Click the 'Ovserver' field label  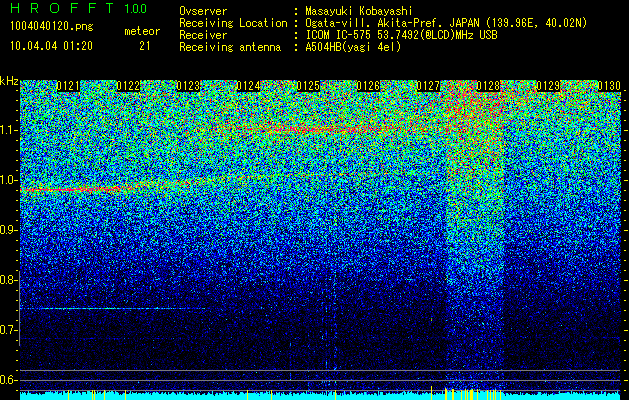click(x=203, y=11)
